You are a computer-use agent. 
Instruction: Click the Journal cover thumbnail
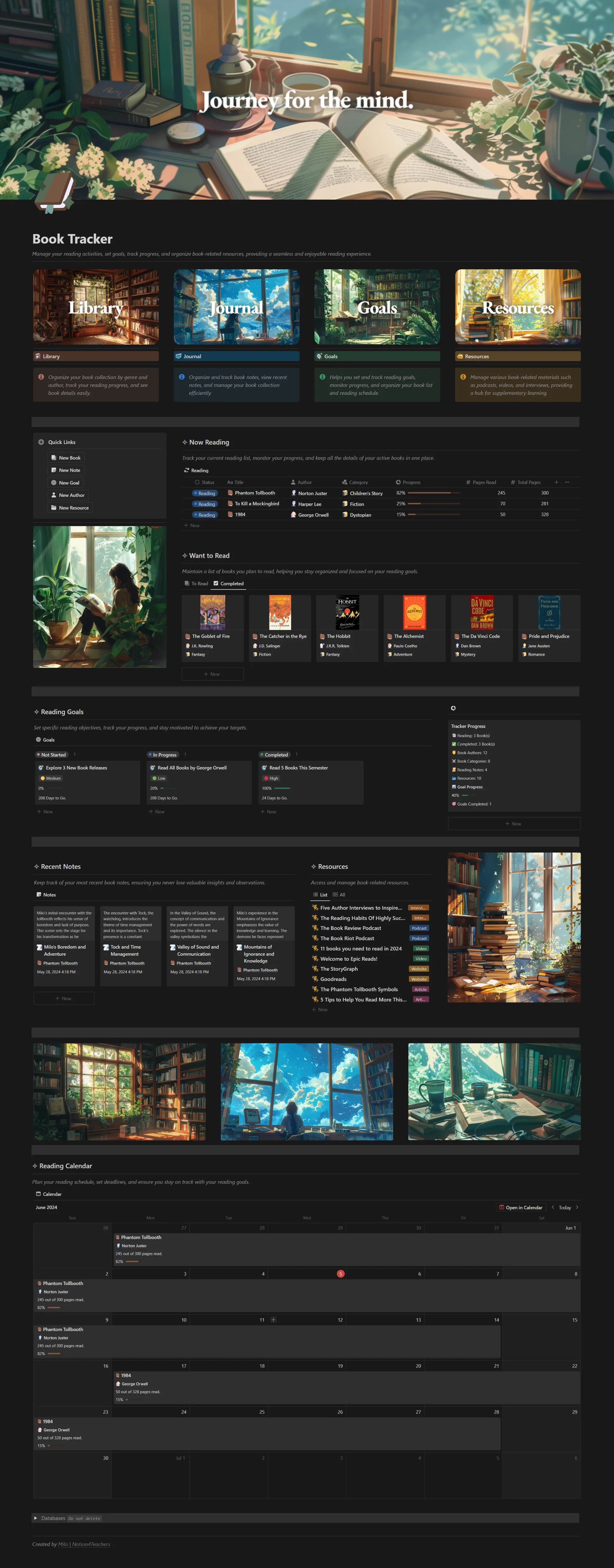(236, 307)
